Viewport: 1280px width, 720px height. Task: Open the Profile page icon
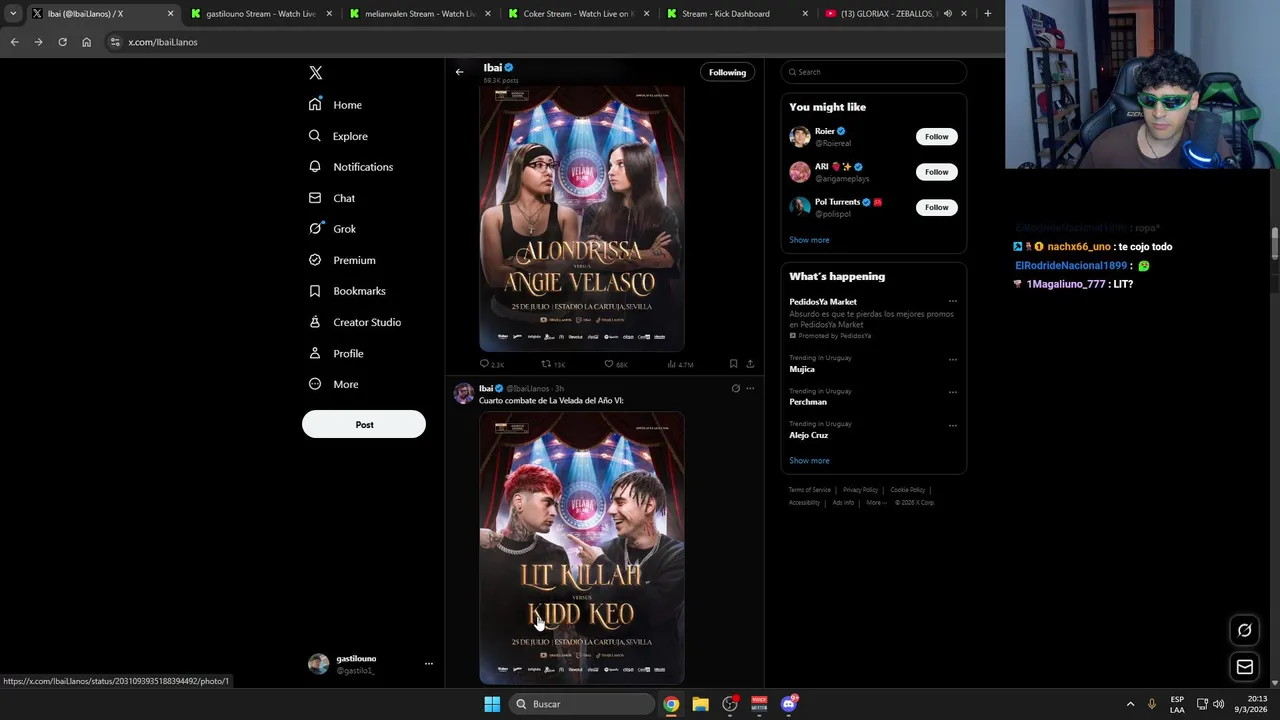tap(315, 353)
